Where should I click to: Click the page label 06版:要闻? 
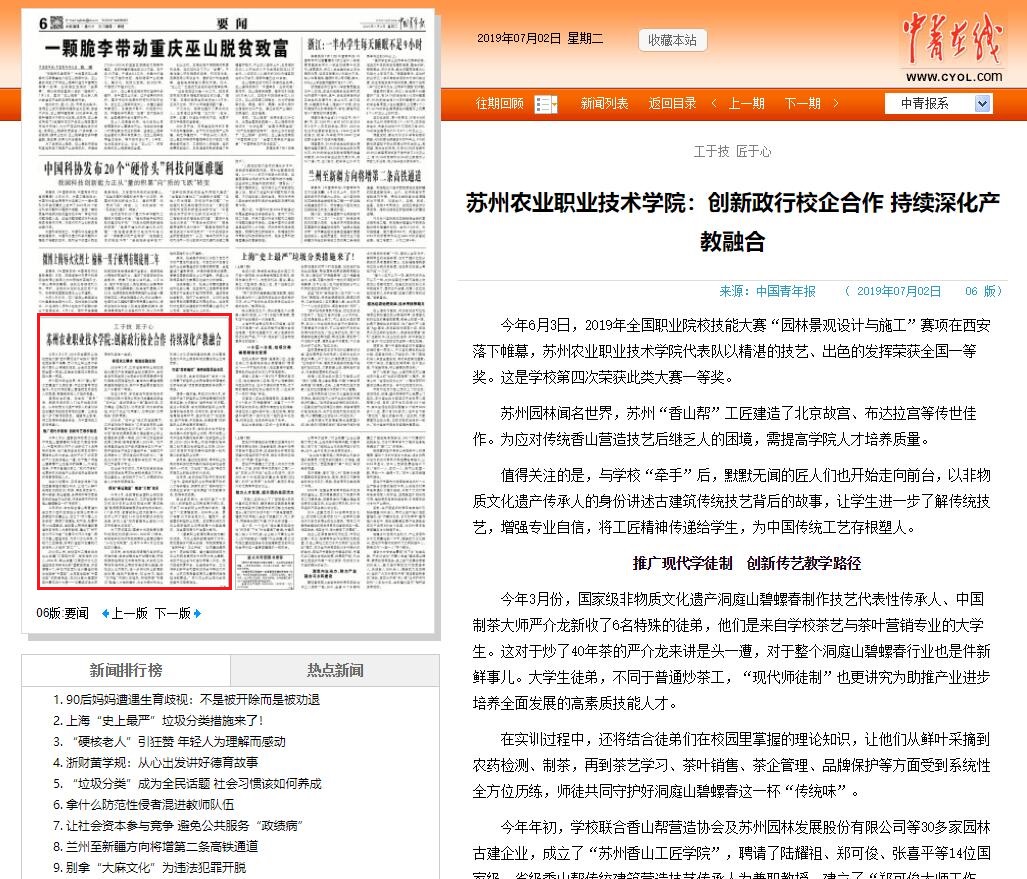click(62, 614)
